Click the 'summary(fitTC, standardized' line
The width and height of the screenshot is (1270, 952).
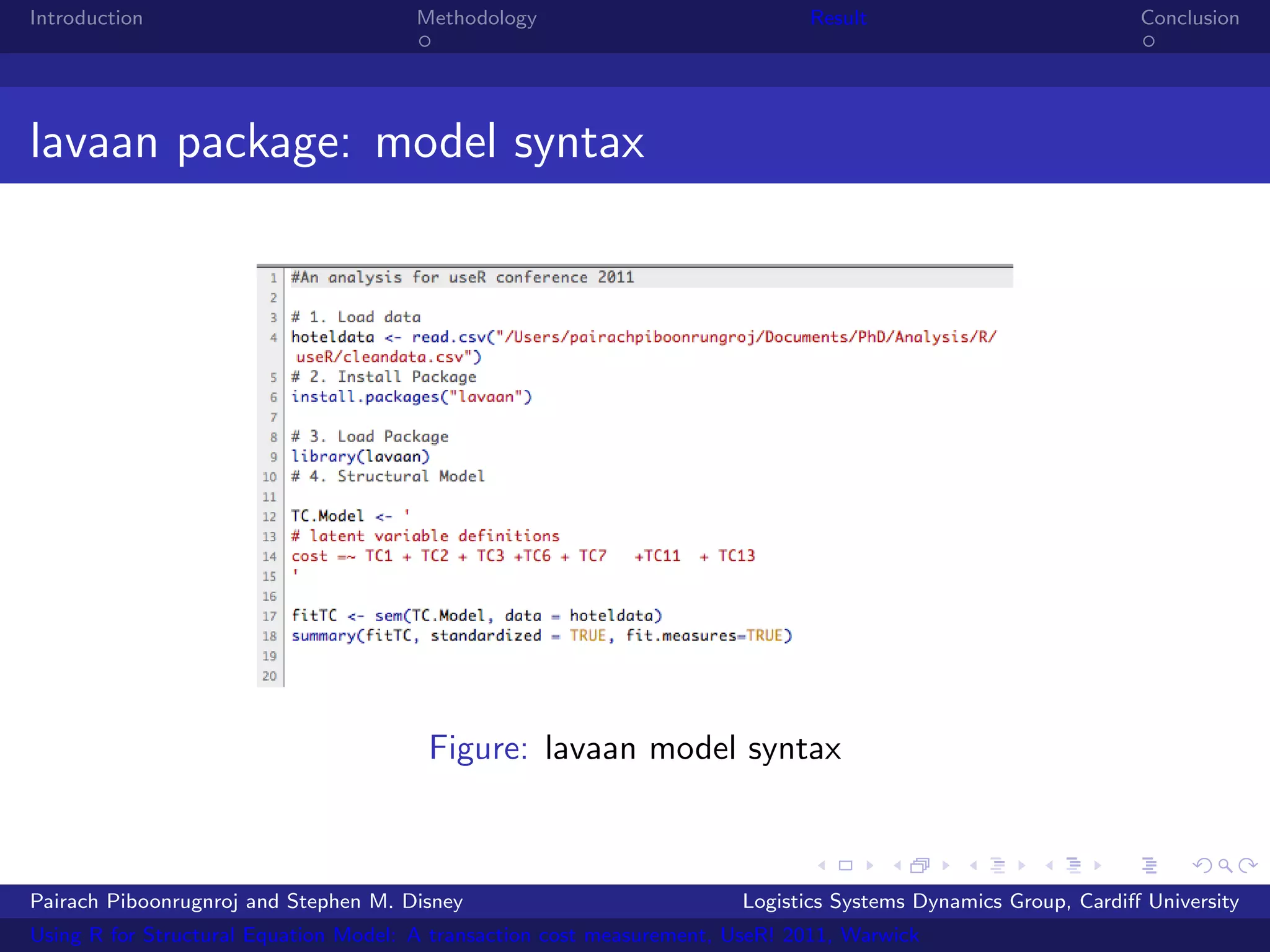point(542,635)
